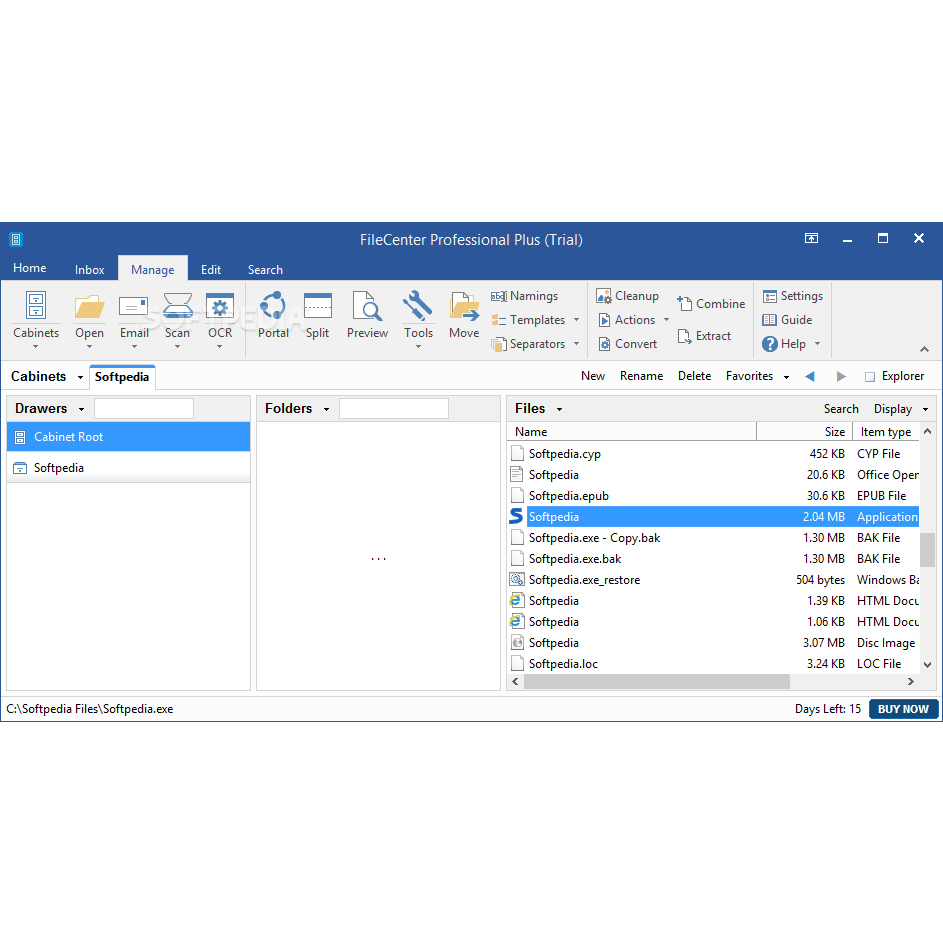Screen dimensions: 943x943
Task: Click the Convert command
Action: coord(627,344)
